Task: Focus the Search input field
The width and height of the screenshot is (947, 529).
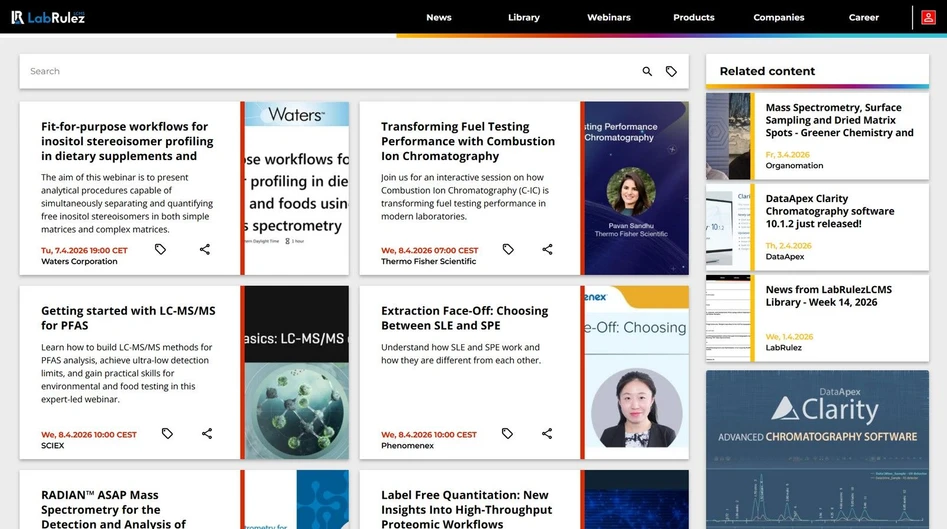Action: point(330,72)
